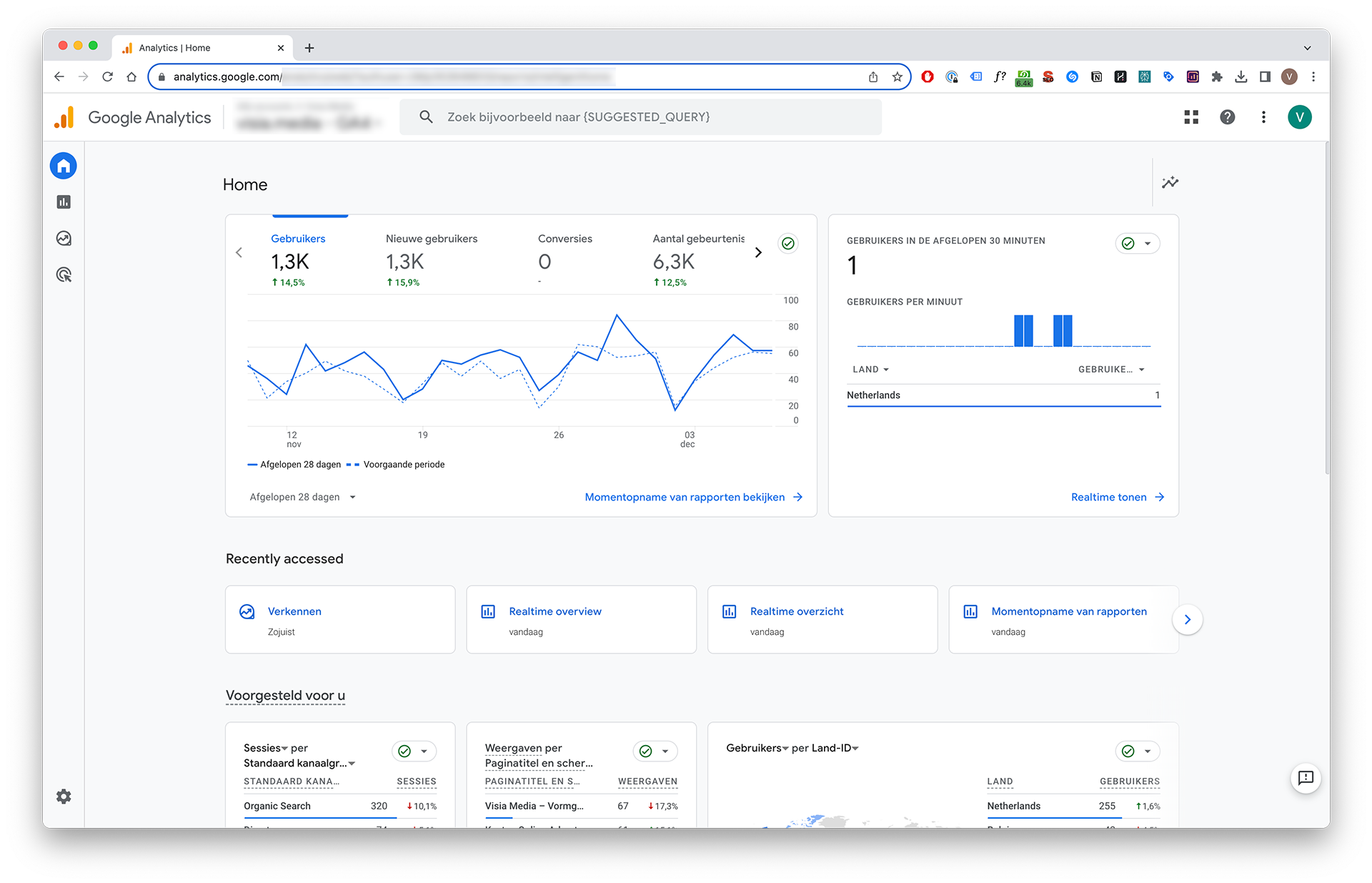This screenshot has height=883, width=1372.
Task: Open Advertising section in sidebar
Action: point(64,275)
